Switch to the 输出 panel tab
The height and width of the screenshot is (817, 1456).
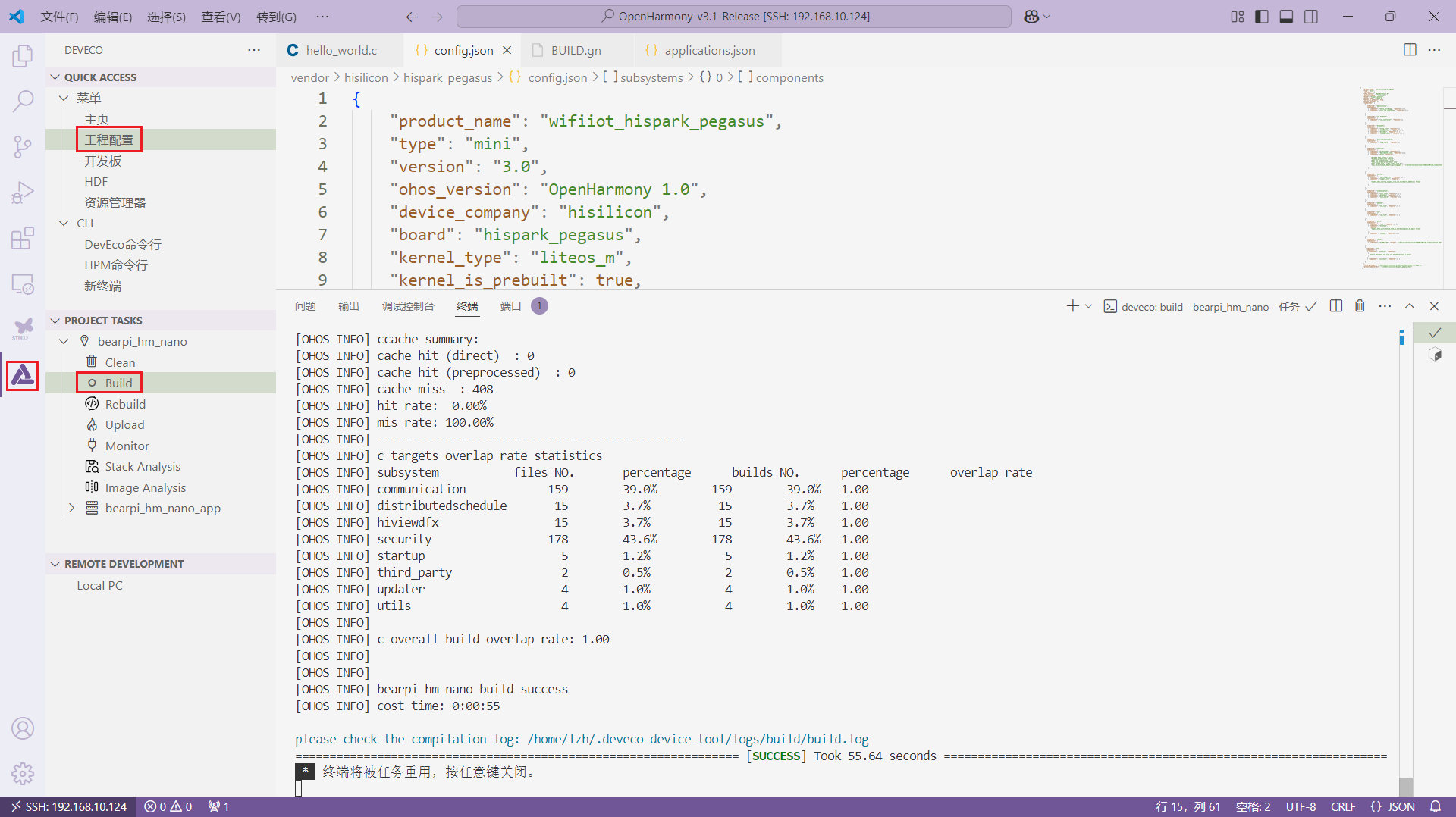coord(348,306)
